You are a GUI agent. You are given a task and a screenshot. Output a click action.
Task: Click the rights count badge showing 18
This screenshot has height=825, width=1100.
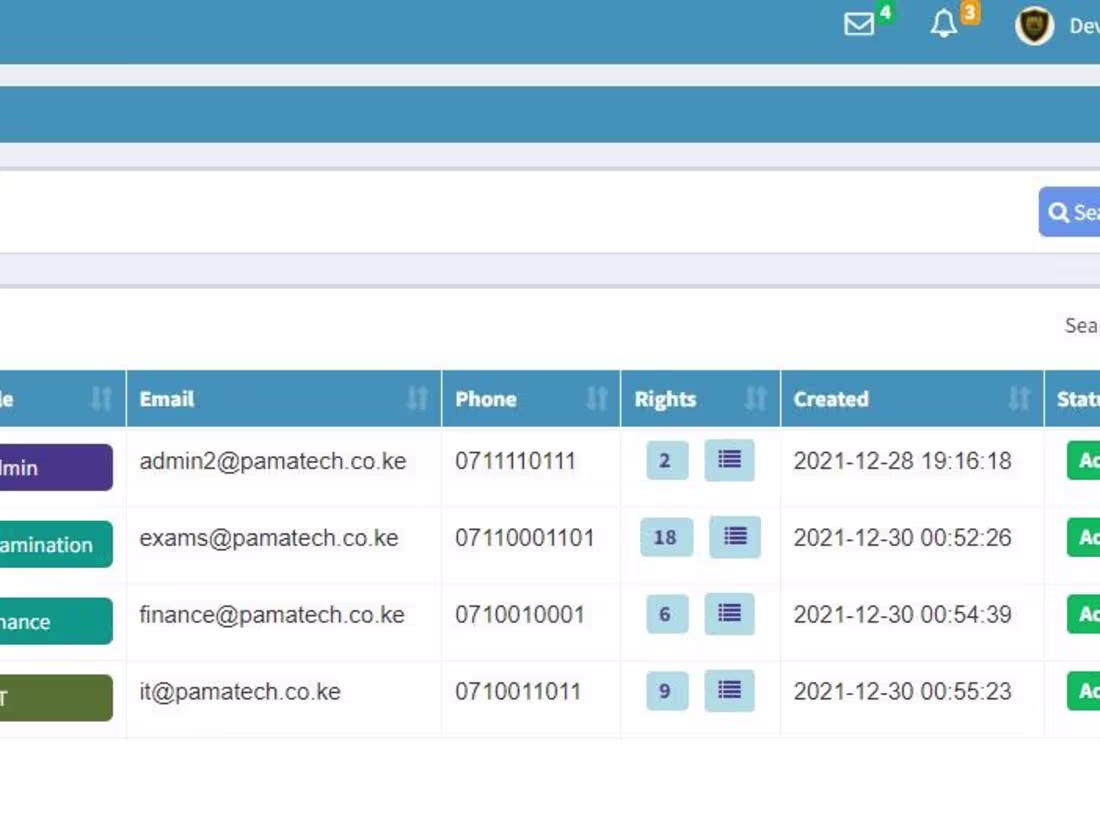(665, 537)
